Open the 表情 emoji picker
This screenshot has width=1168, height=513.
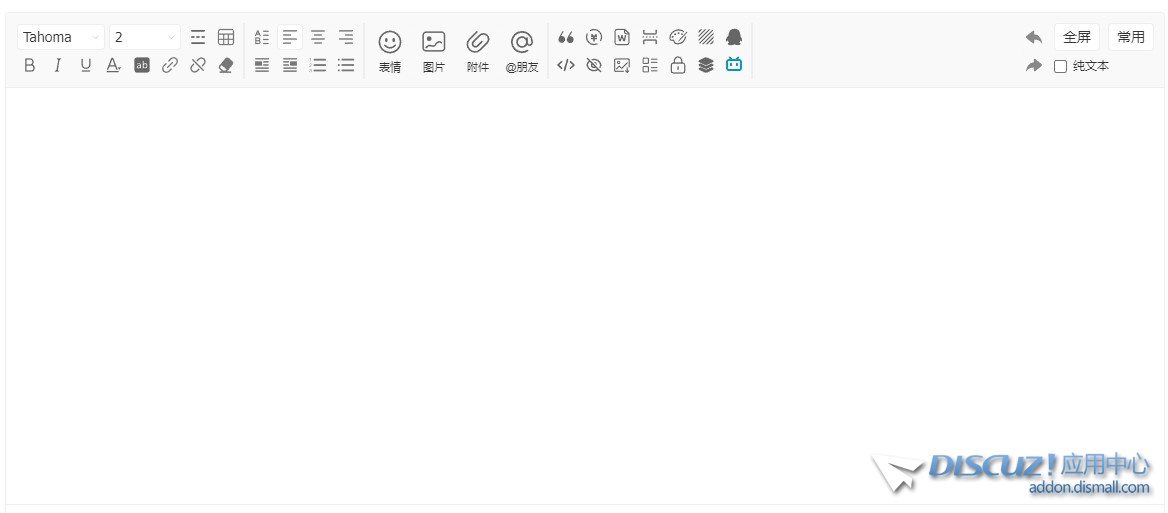coord(389,51)
